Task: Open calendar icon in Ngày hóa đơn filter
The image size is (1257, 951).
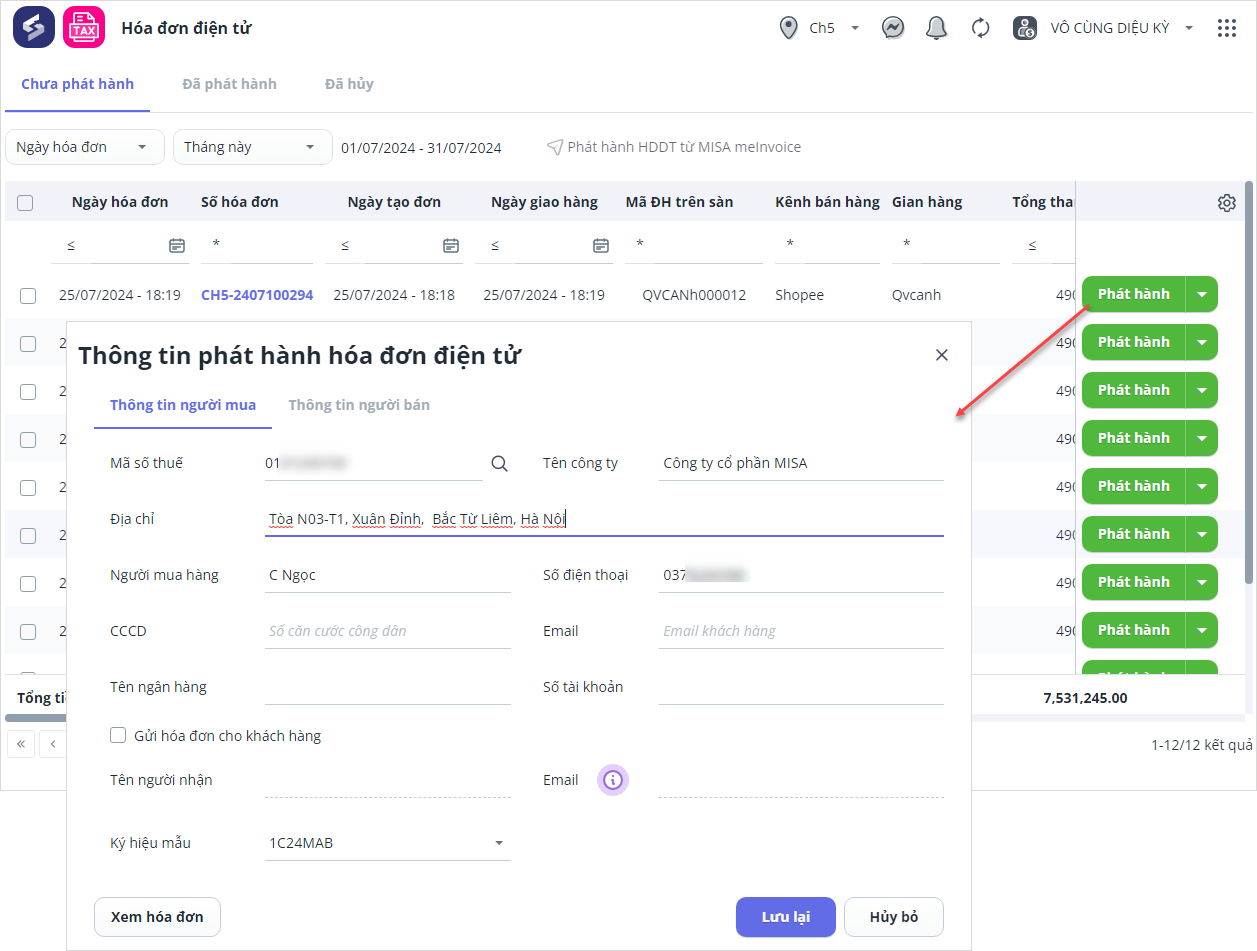Action: click(177, 245)
